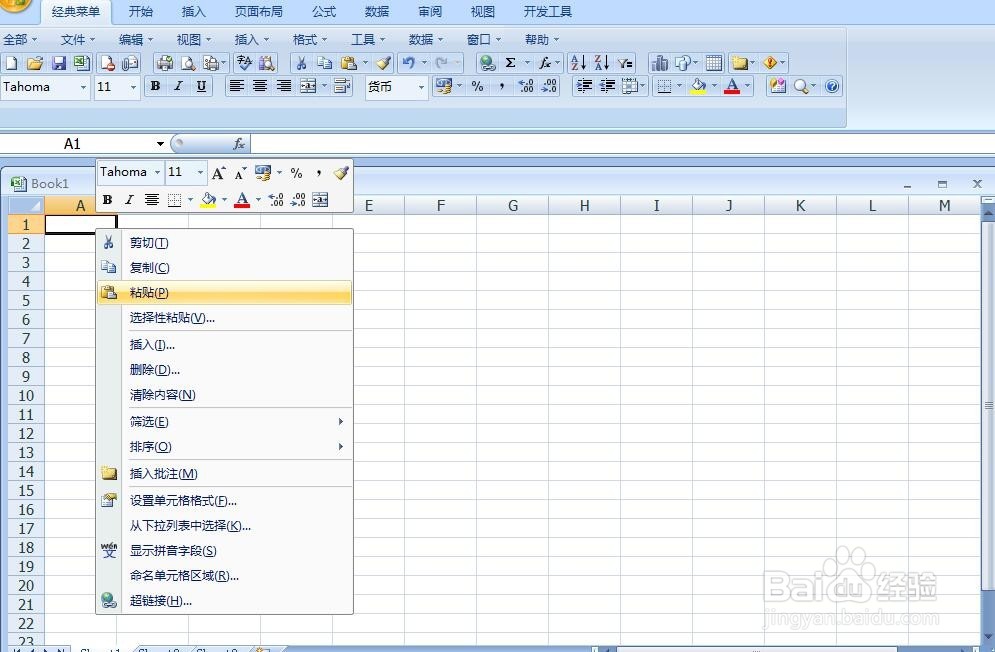Choose 复制(C) from context menu

[x=224, y=268]
